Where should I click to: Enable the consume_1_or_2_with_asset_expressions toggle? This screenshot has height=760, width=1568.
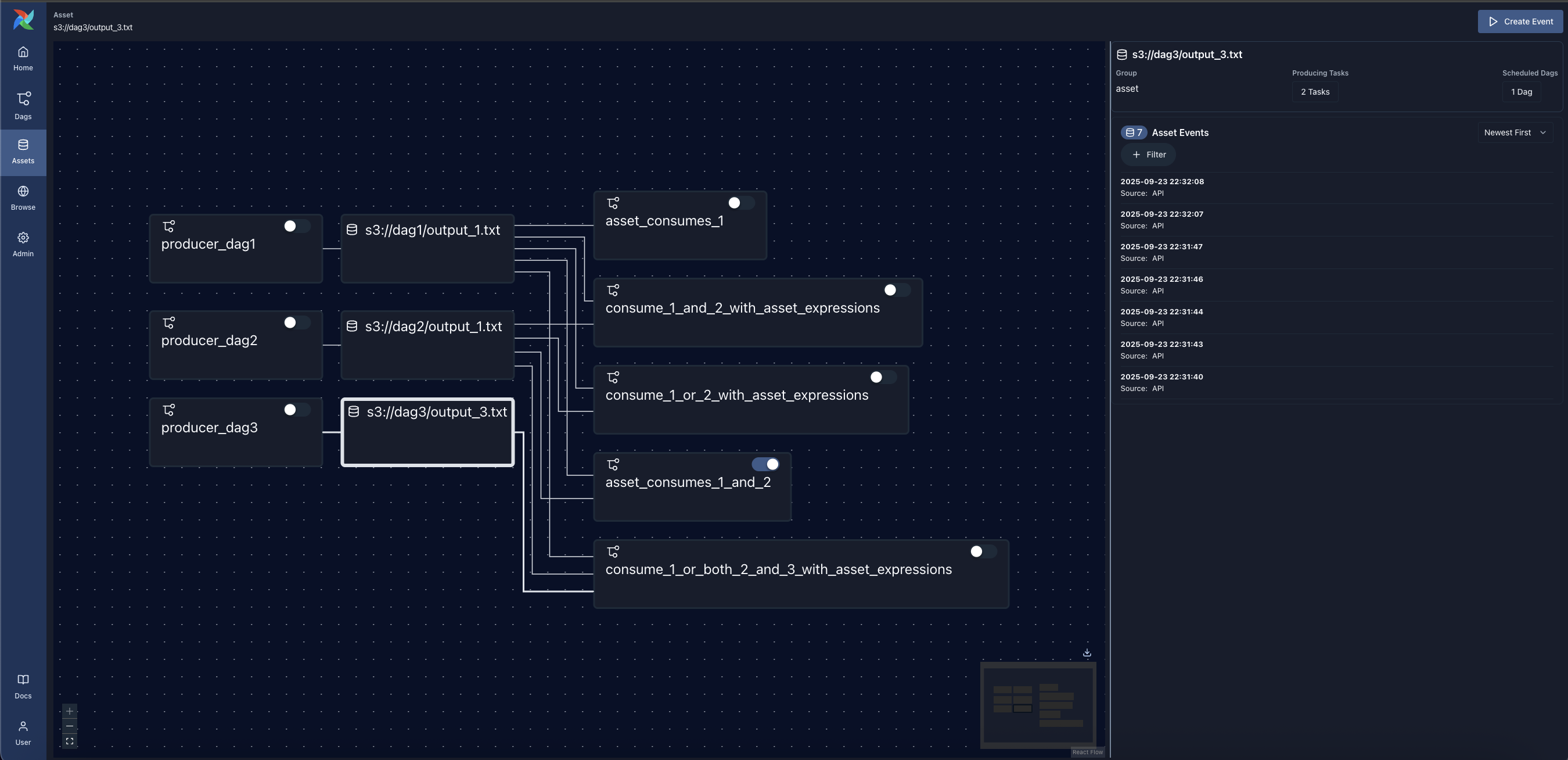coord(883,377)
